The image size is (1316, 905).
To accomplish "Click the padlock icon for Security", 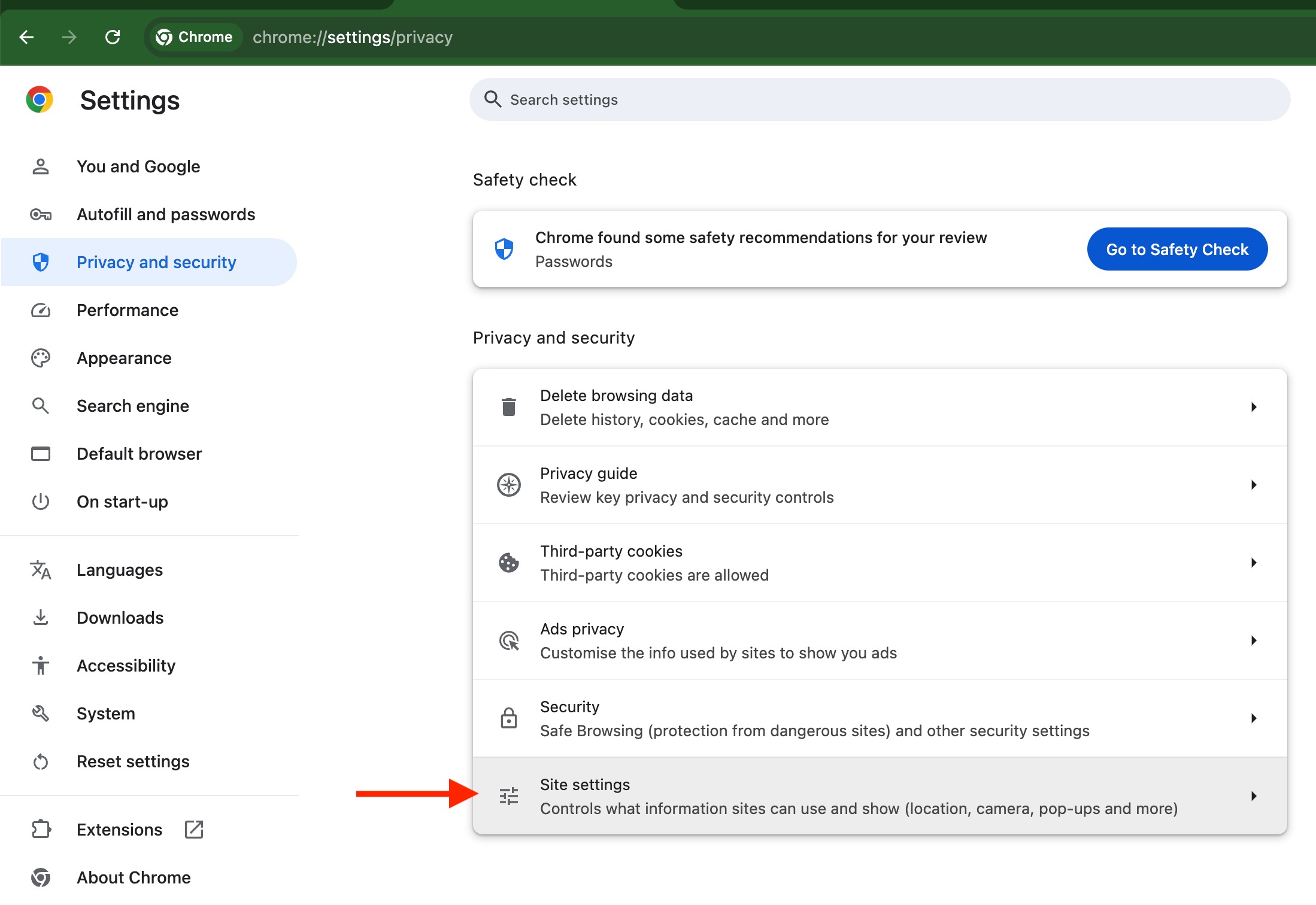I will point(508,718).
